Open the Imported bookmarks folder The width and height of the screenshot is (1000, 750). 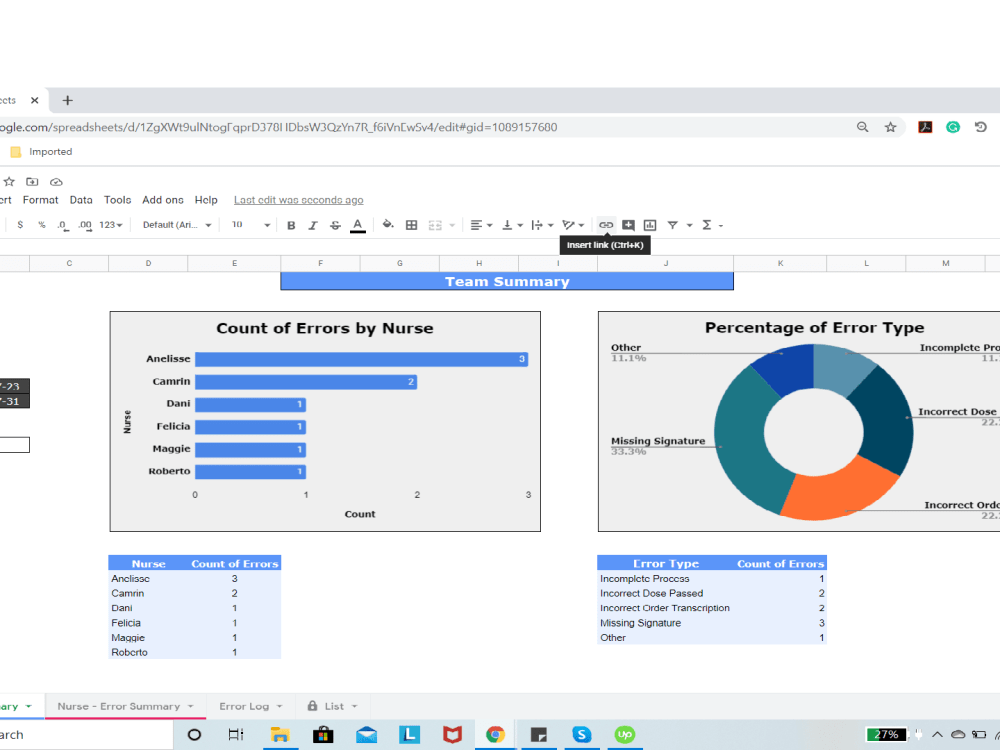pos(41,152)
